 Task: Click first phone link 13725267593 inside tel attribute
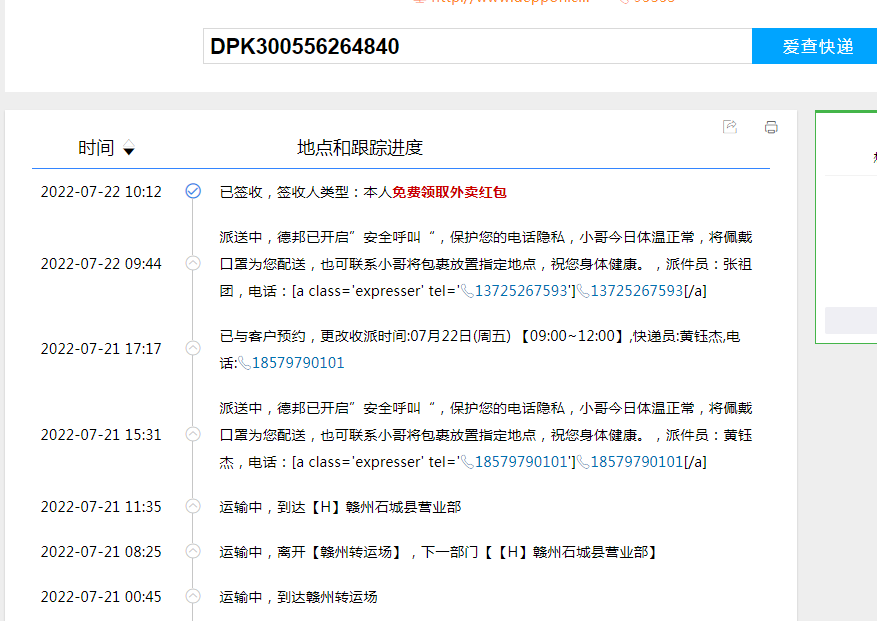point(521,291)
